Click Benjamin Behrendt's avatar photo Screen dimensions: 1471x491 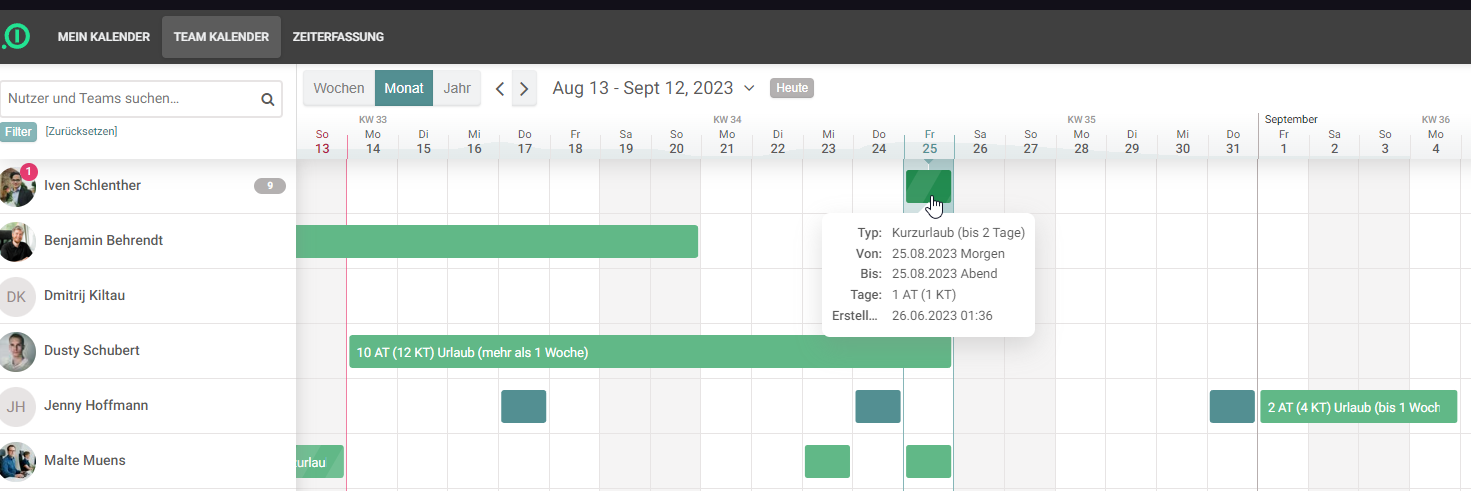tap(17, 241)
